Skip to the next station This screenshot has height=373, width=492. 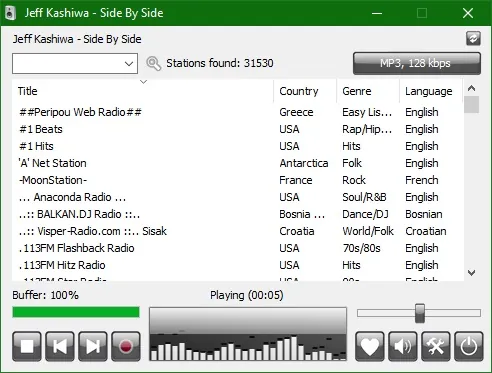(93, 346)
